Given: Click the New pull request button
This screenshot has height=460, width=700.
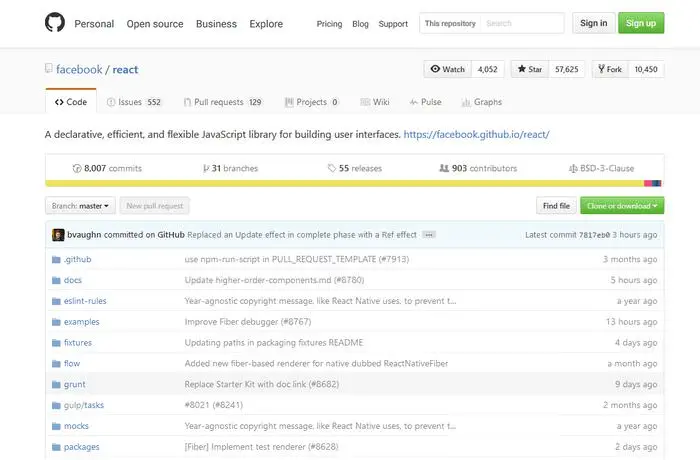Looking at the screenshot, I should click(154, 206).
